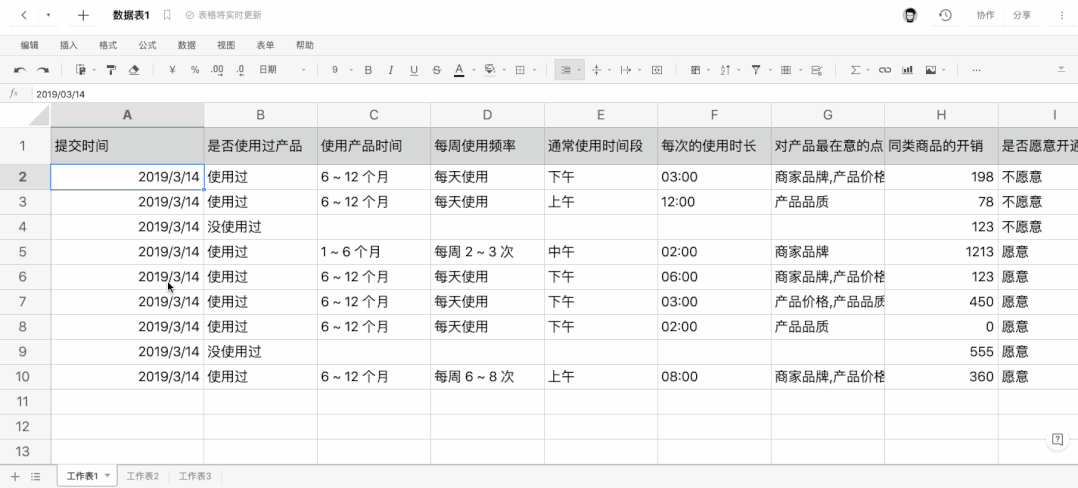Click the cell borders icon
The height and width of the screenshot is (488, 1078).
pos(520,69)
